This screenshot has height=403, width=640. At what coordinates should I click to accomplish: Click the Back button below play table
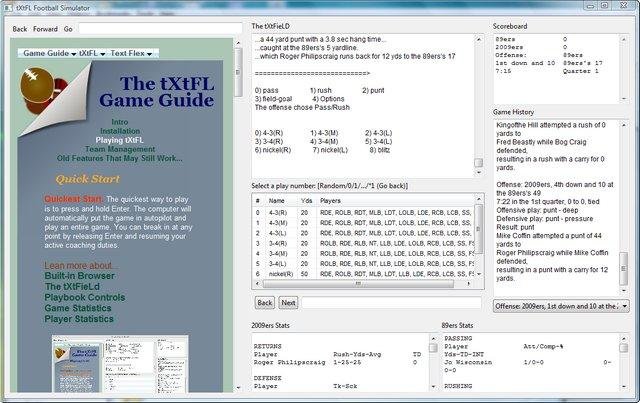pos(264,303)
